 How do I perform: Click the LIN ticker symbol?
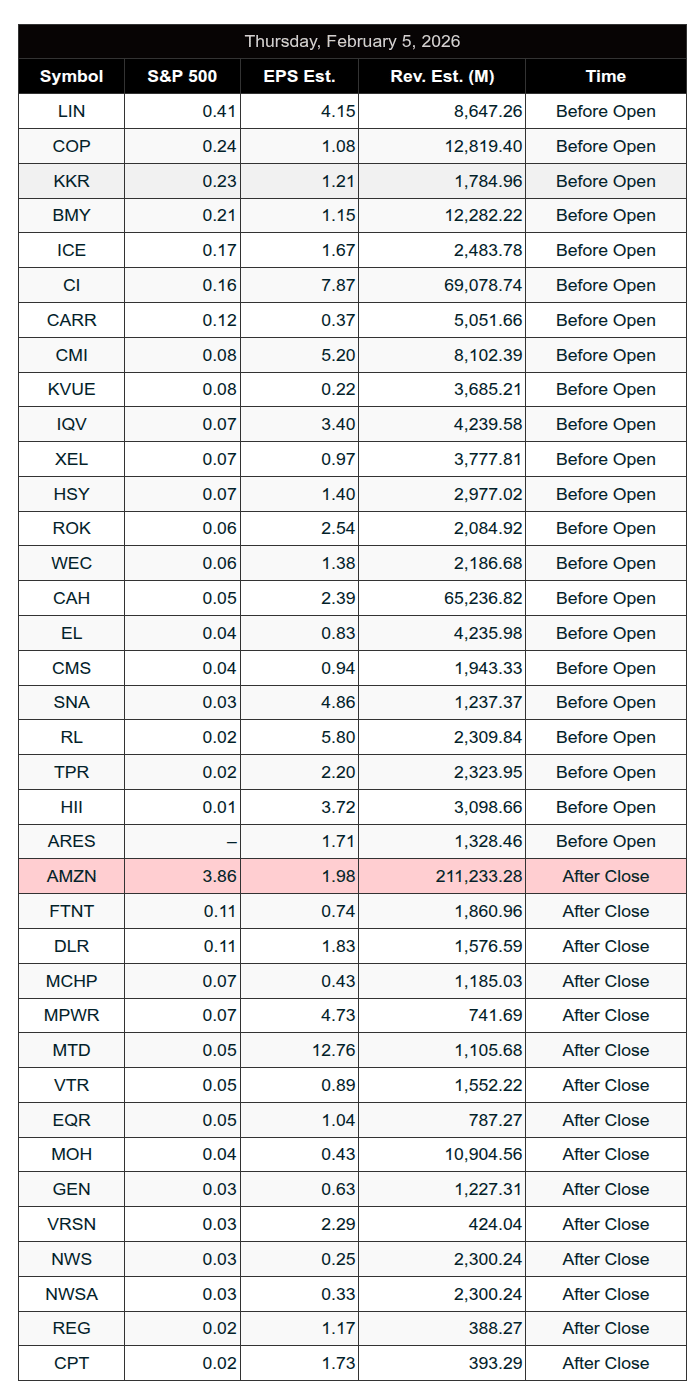tap(71, 111)
